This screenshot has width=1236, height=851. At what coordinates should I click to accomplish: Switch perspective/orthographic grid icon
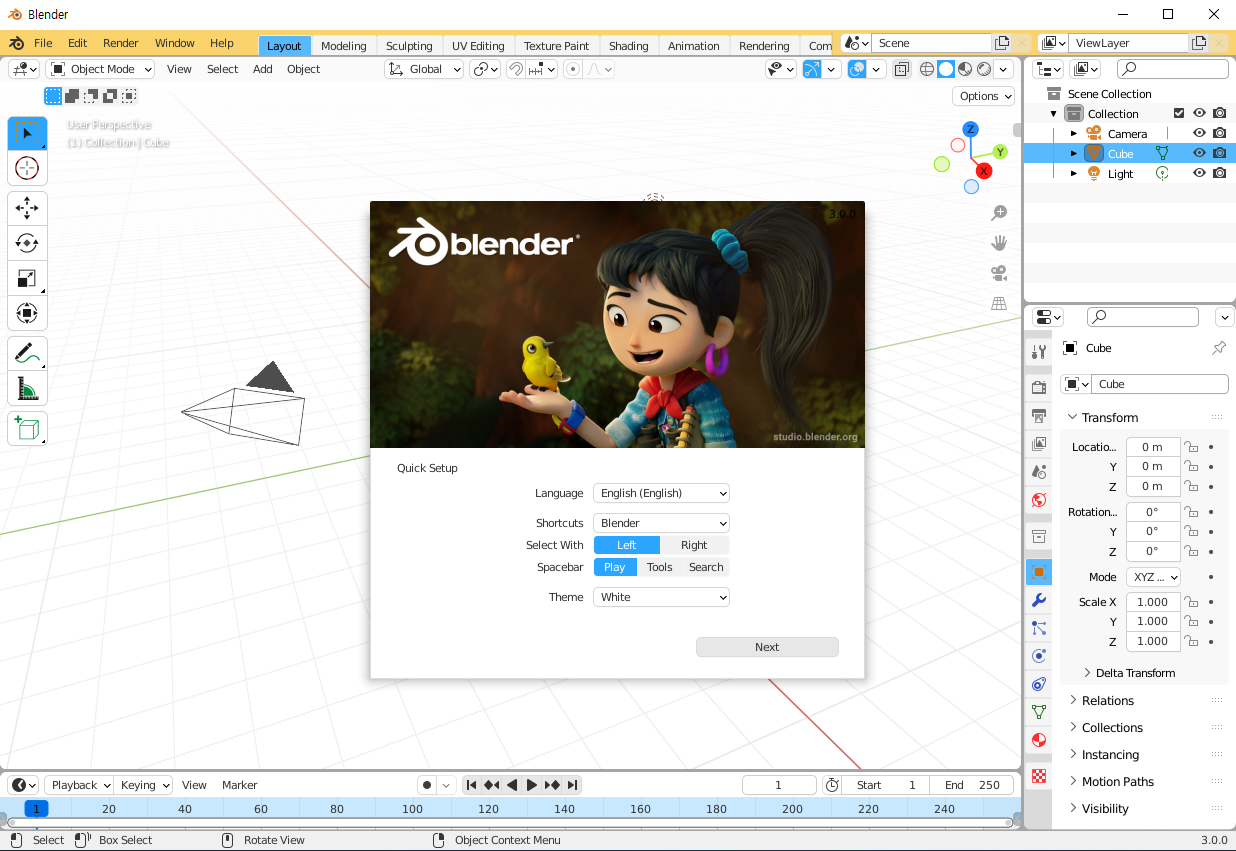pyautogui.click(x=998, y=303)
